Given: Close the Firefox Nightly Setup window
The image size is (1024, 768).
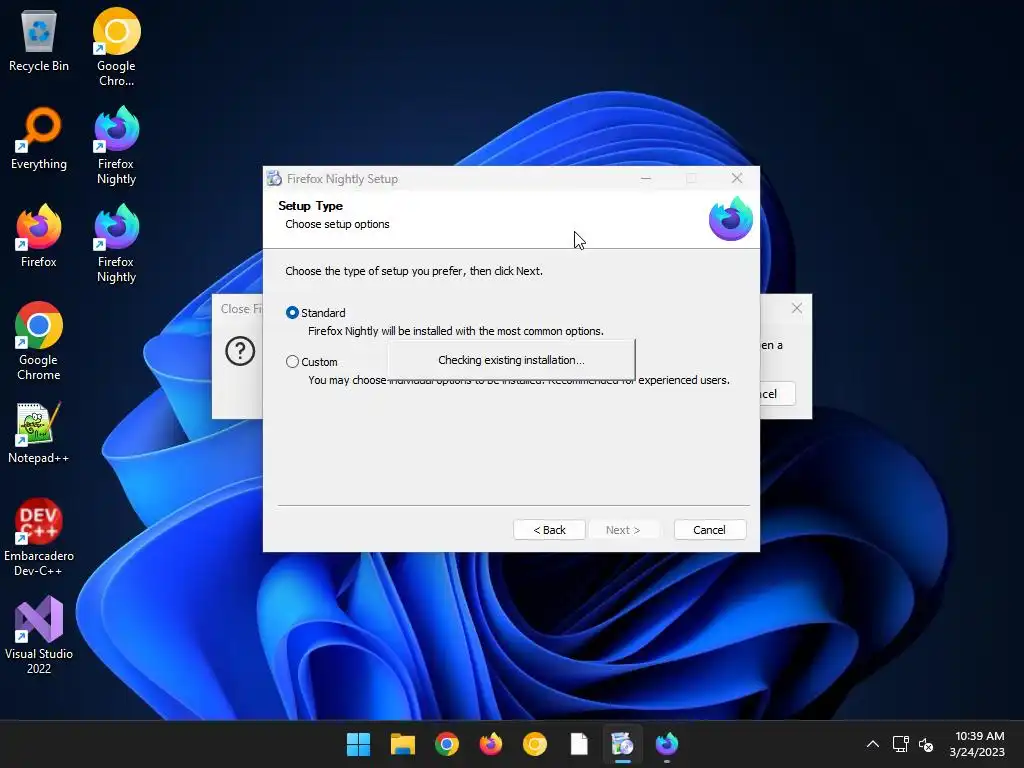Looking at the screenshot, I should click(x=737, y=178).
